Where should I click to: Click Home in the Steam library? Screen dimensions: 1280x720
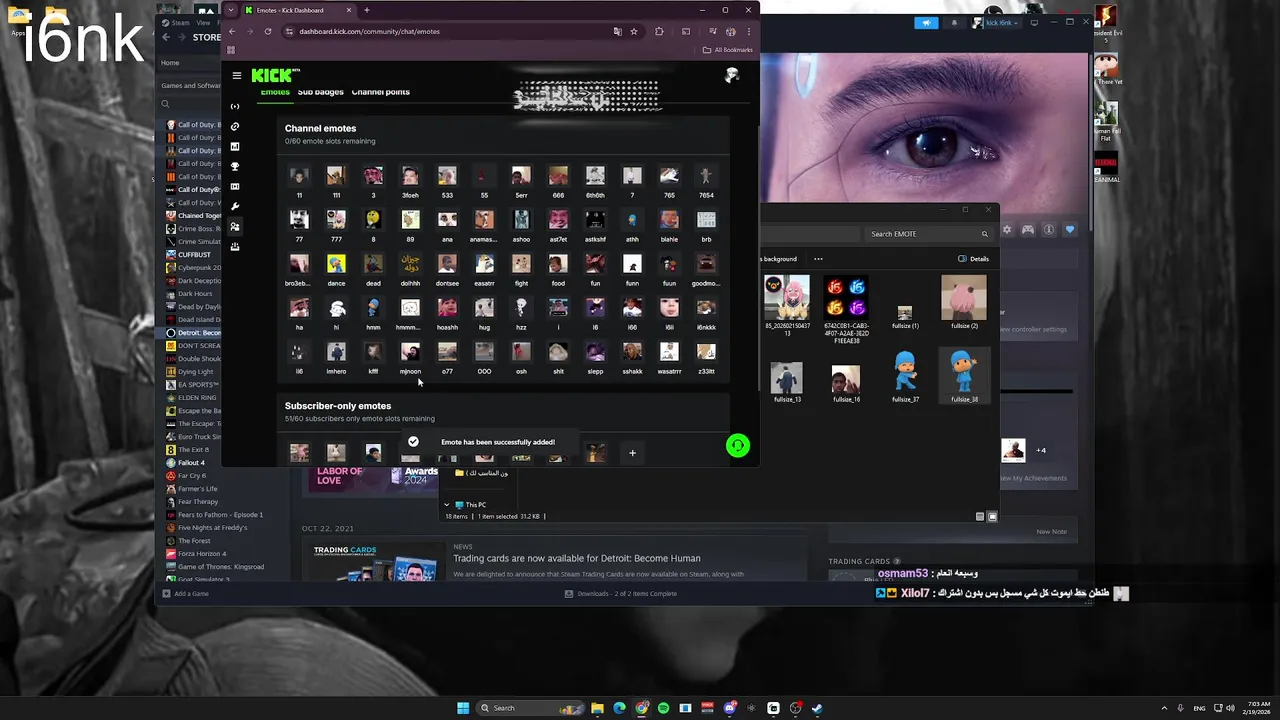tap(170, 63)
